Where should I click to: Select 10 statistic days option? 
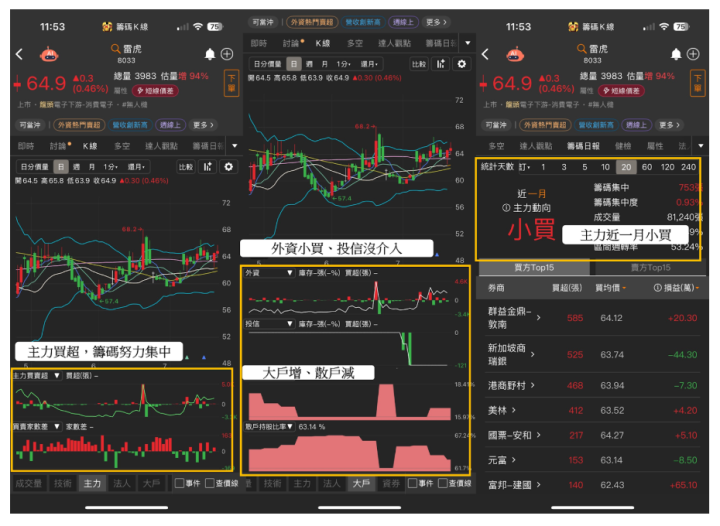(x=605, y=167)
